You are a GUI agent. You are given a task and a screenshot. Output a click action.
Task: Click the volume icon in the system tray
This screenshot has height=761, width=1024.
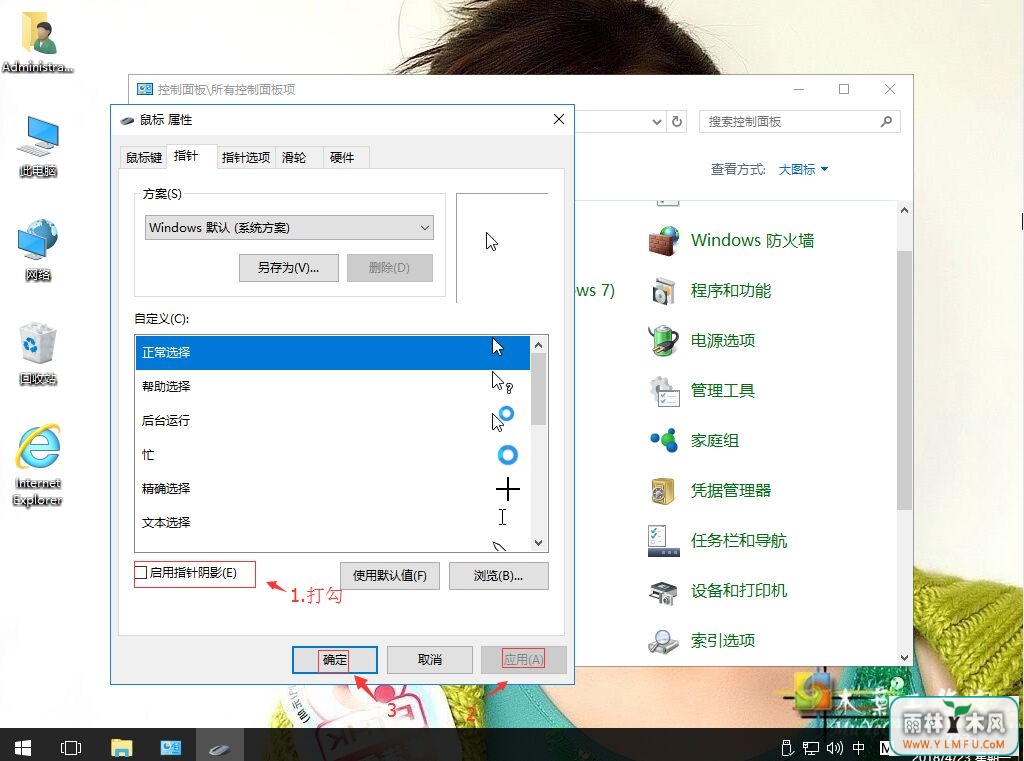835,747
